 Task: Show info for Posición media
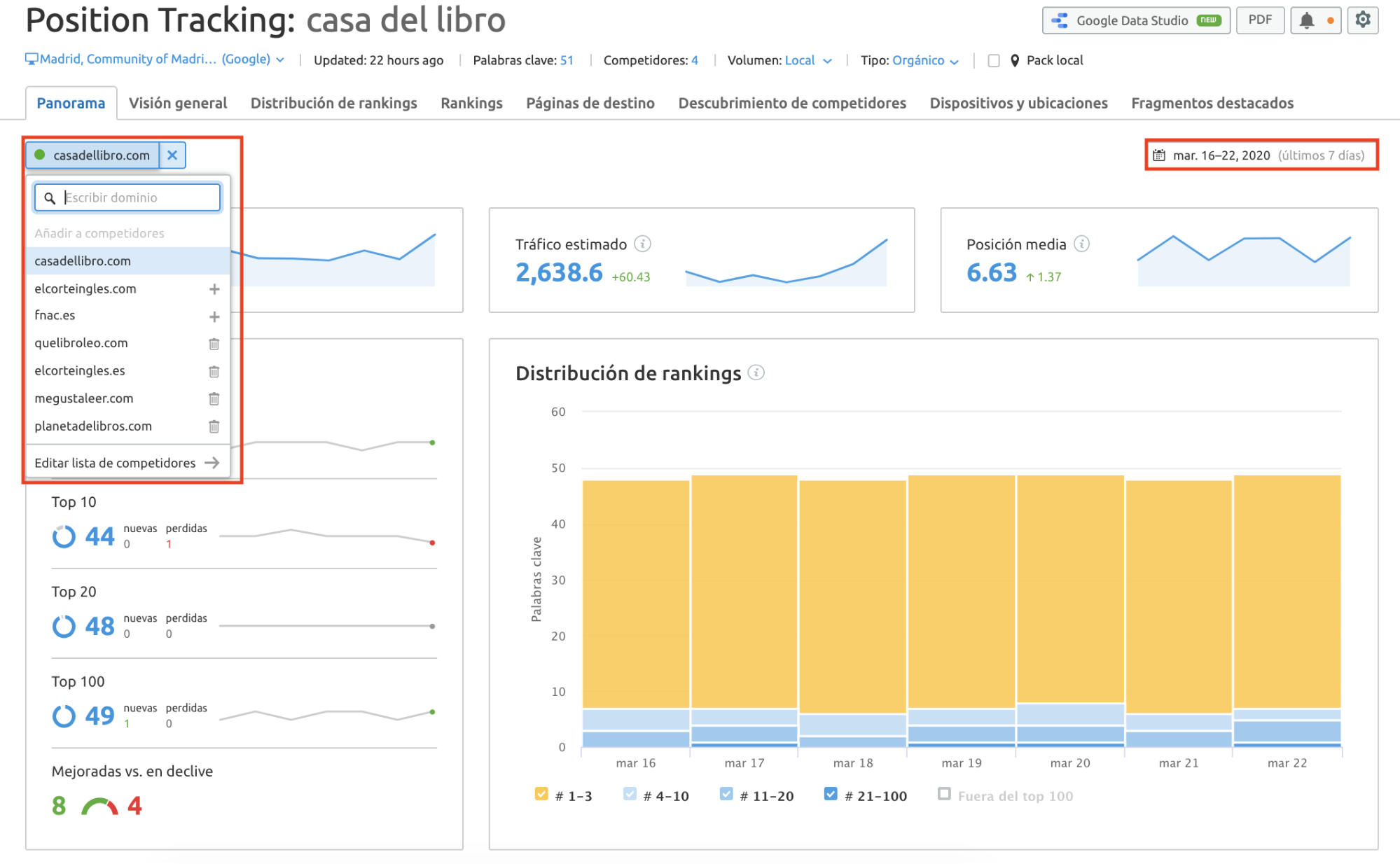pos(1082,244)
